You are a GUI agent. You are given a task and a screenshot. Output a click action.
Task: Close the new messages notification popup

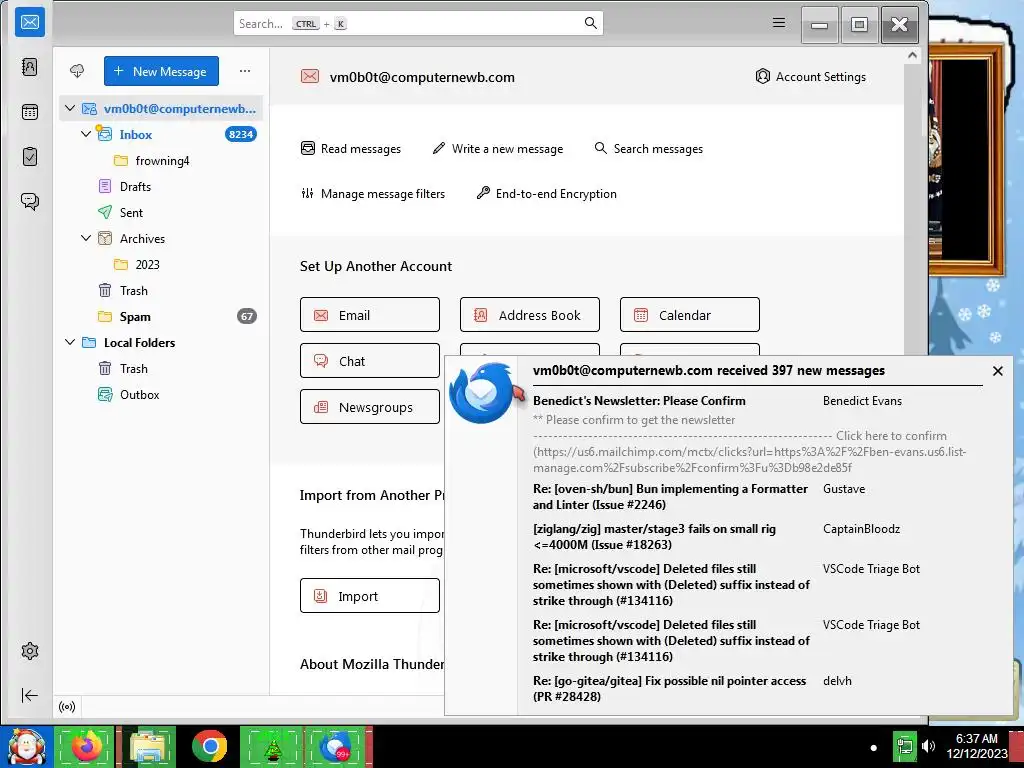click(x=997, y=371)
